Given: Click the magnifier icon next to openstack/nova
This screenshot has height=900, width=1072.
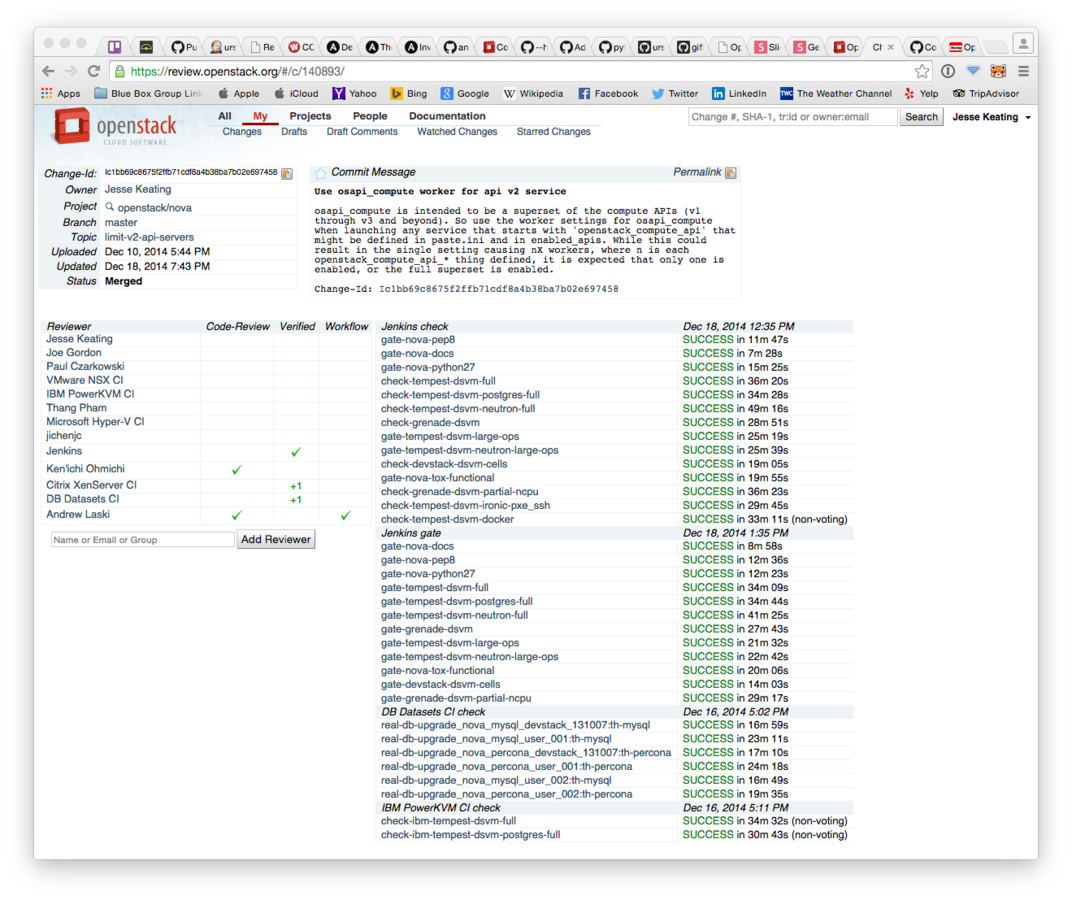Looking at the screenshot, I should [x=109, y=207].
